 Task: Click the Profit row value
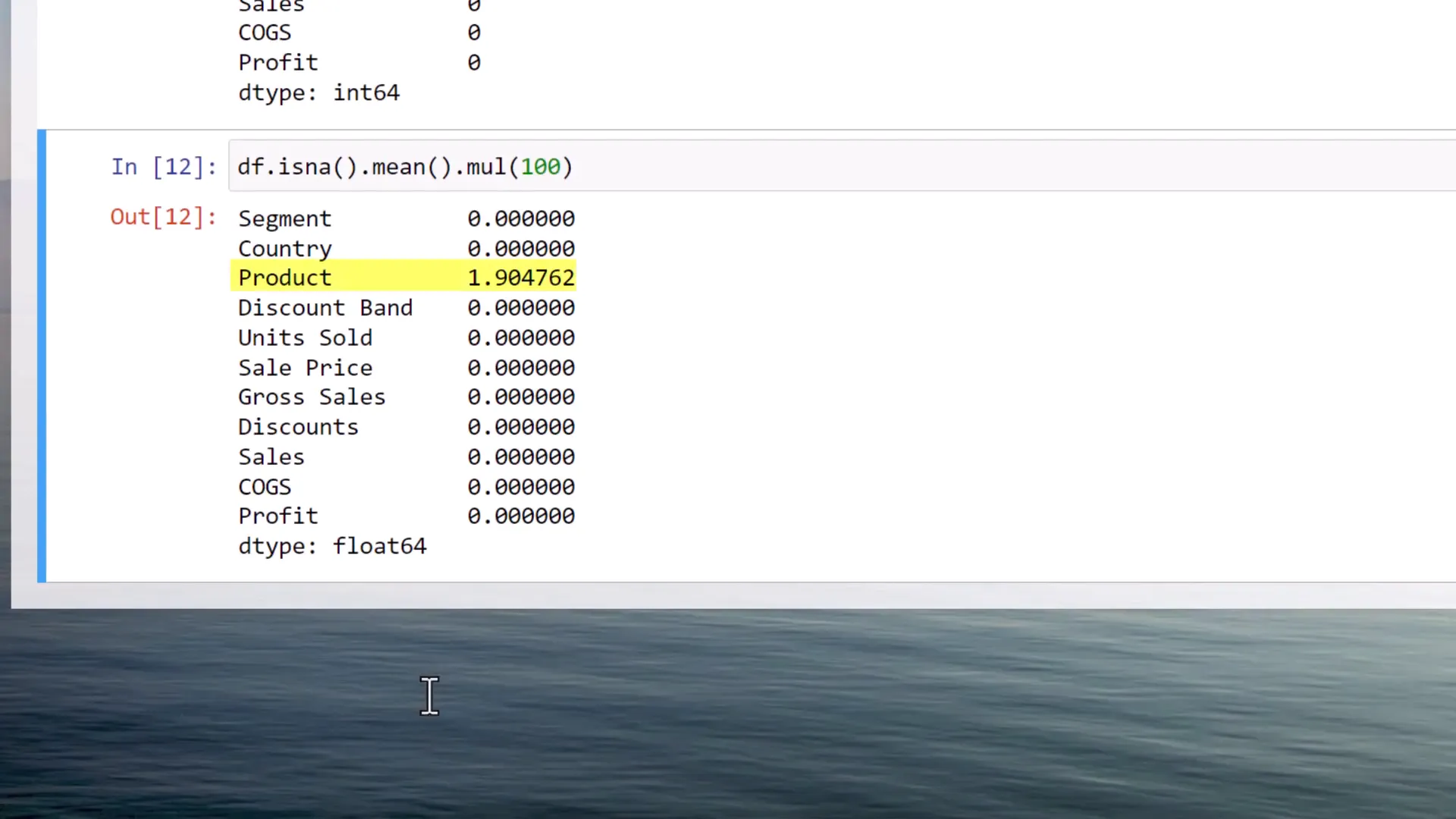521,516
